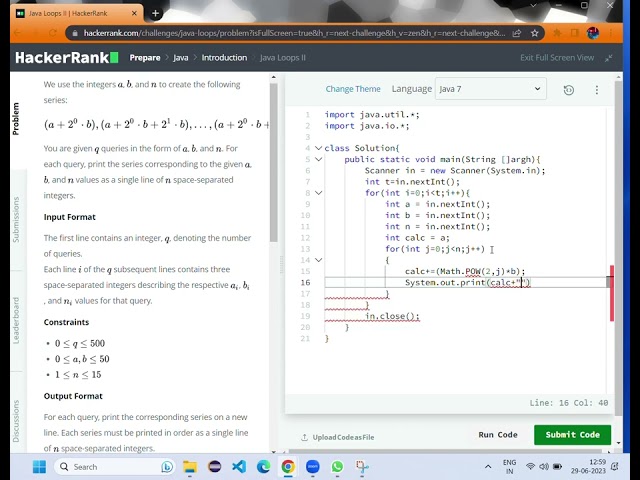Viewport: 640px width, 480px height.
Task: Bookmark page with the star icon
Action: point(535,33)
